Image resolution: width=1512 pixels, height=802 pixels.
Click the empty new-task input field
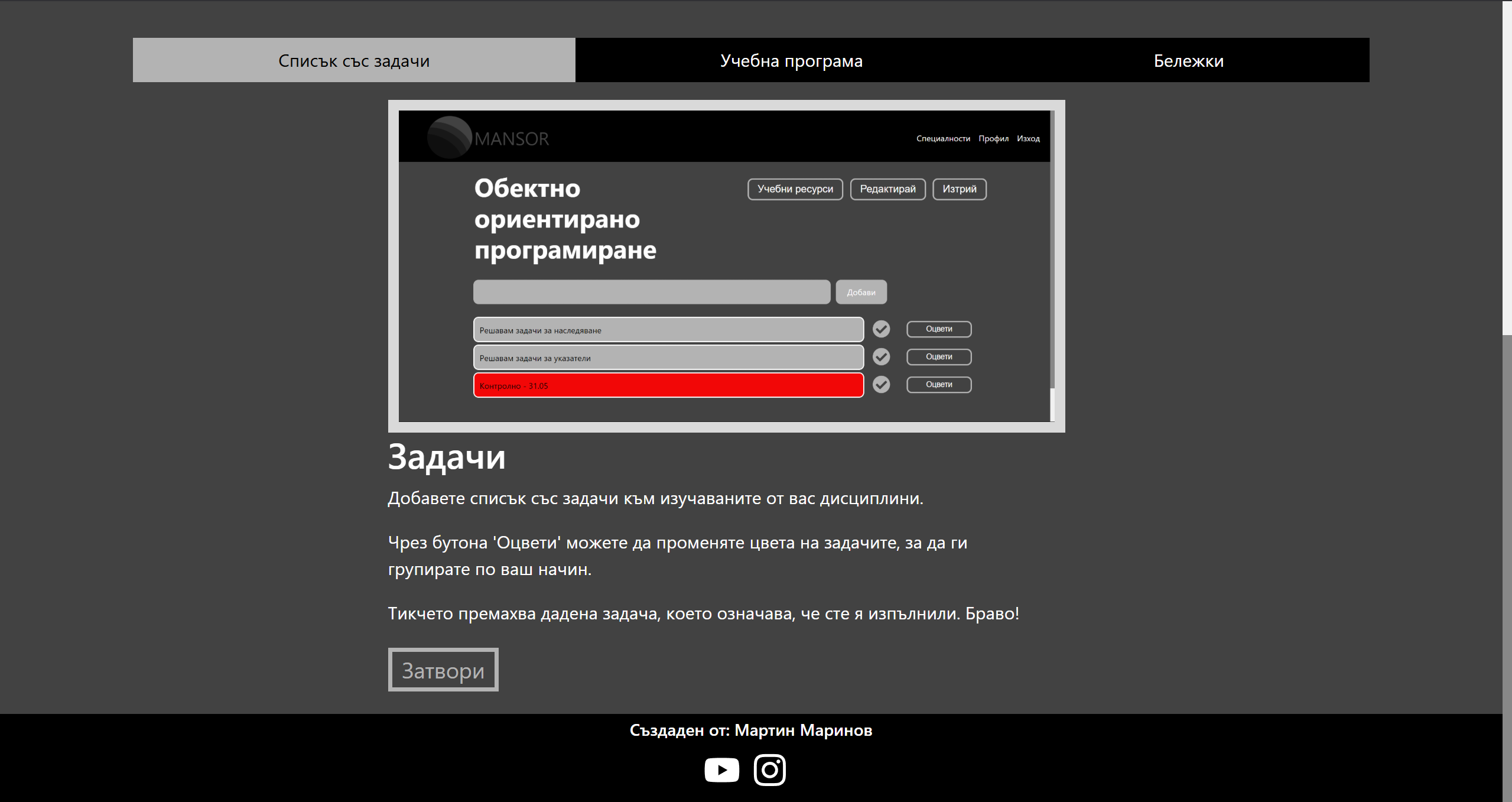coord(652,293)
